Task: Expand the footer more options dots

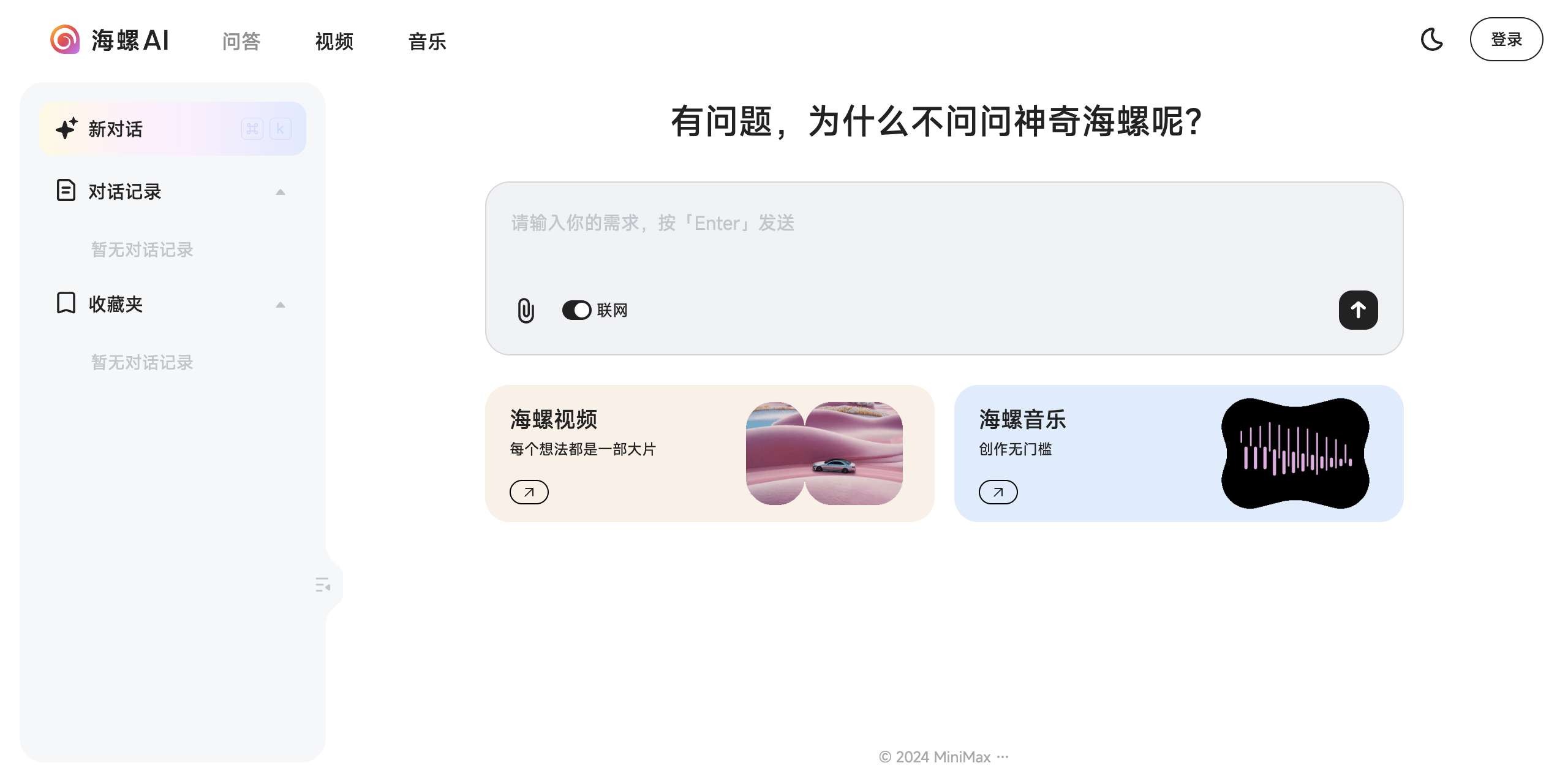Action: (1003, 757)
